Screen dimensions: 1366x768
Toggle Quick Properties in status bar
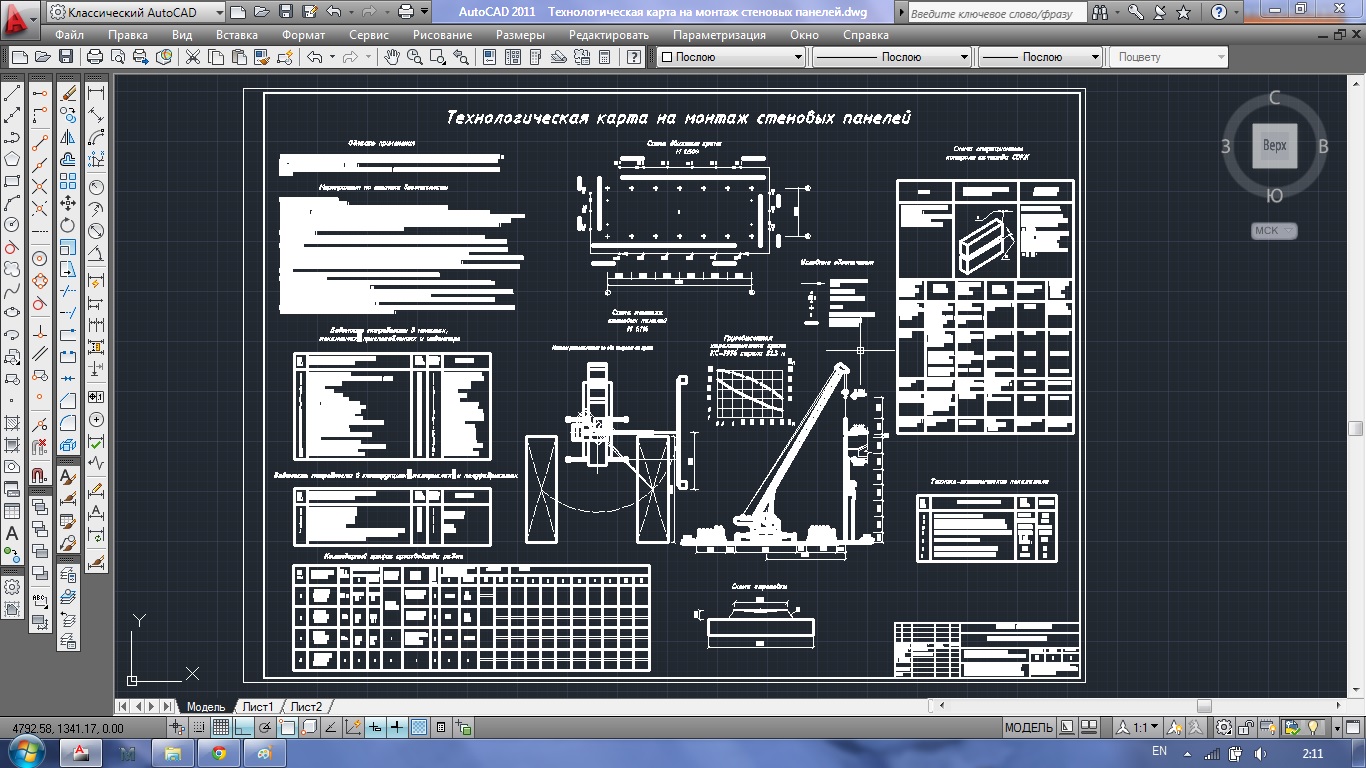point(441,727)
